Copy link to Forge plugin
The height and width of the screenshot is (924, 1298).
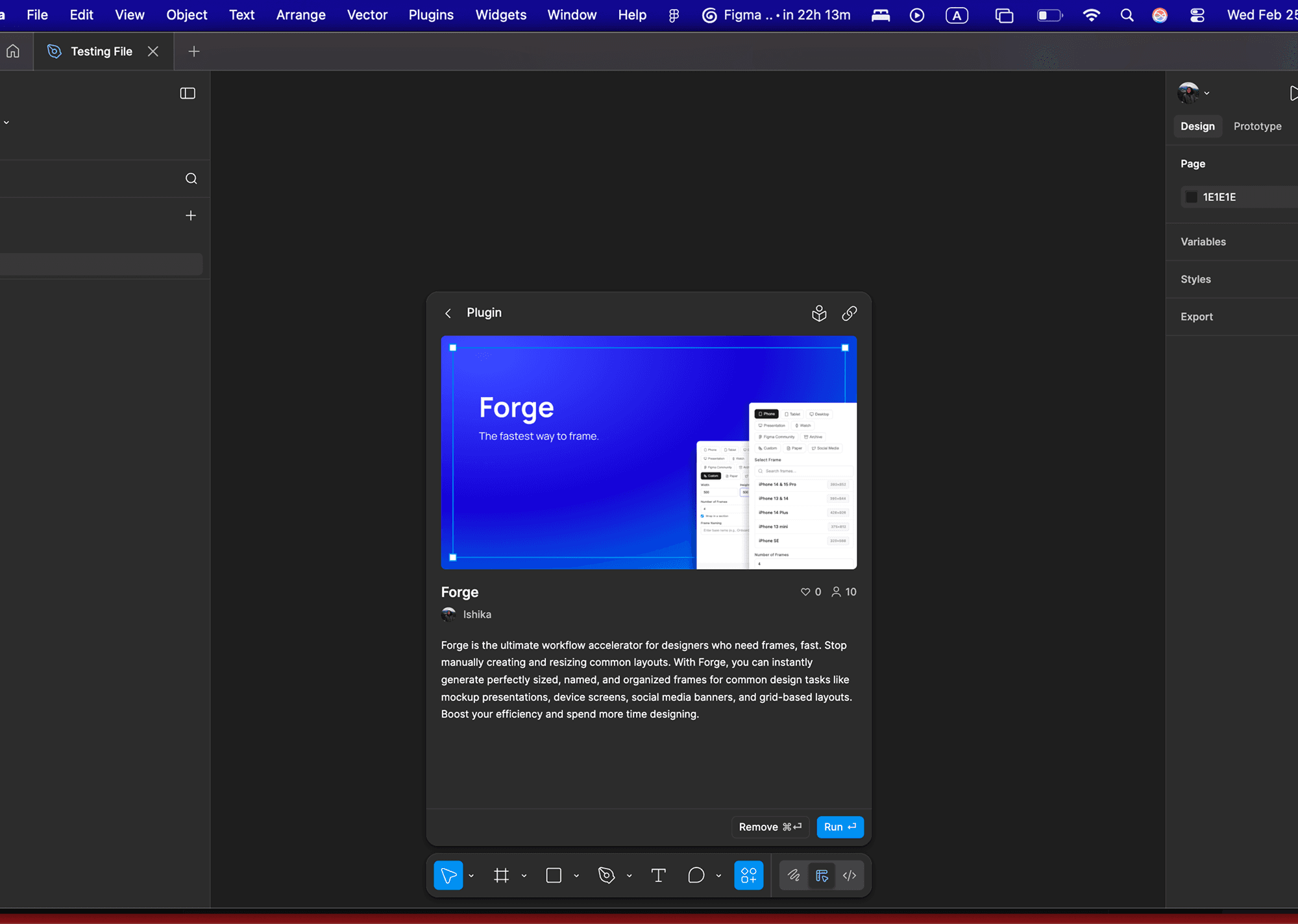(849, 313)
